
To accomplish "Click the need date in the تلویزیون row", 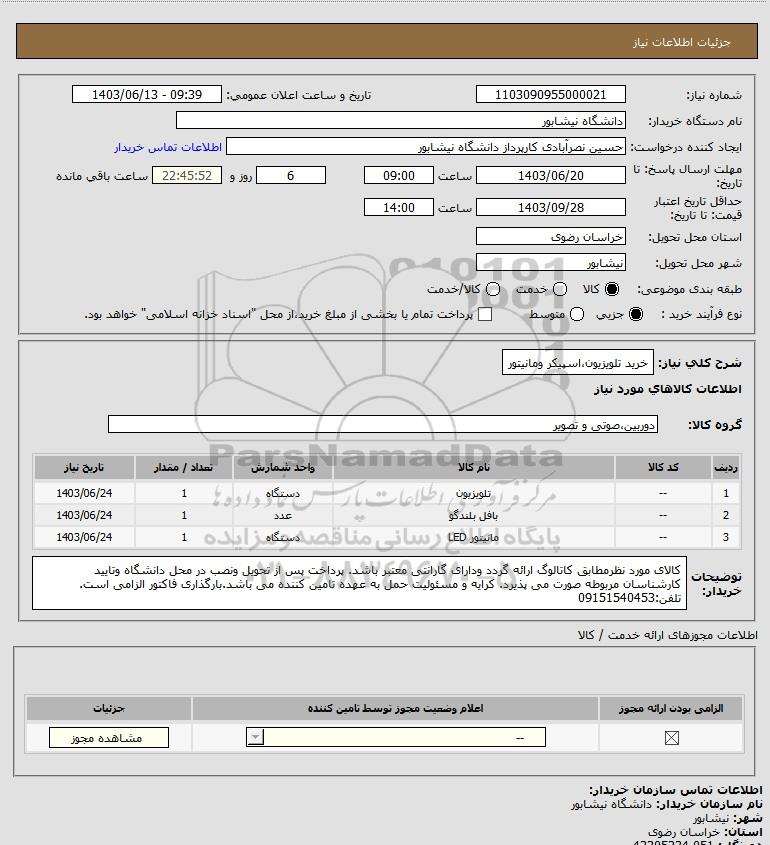I will (84, 493).
